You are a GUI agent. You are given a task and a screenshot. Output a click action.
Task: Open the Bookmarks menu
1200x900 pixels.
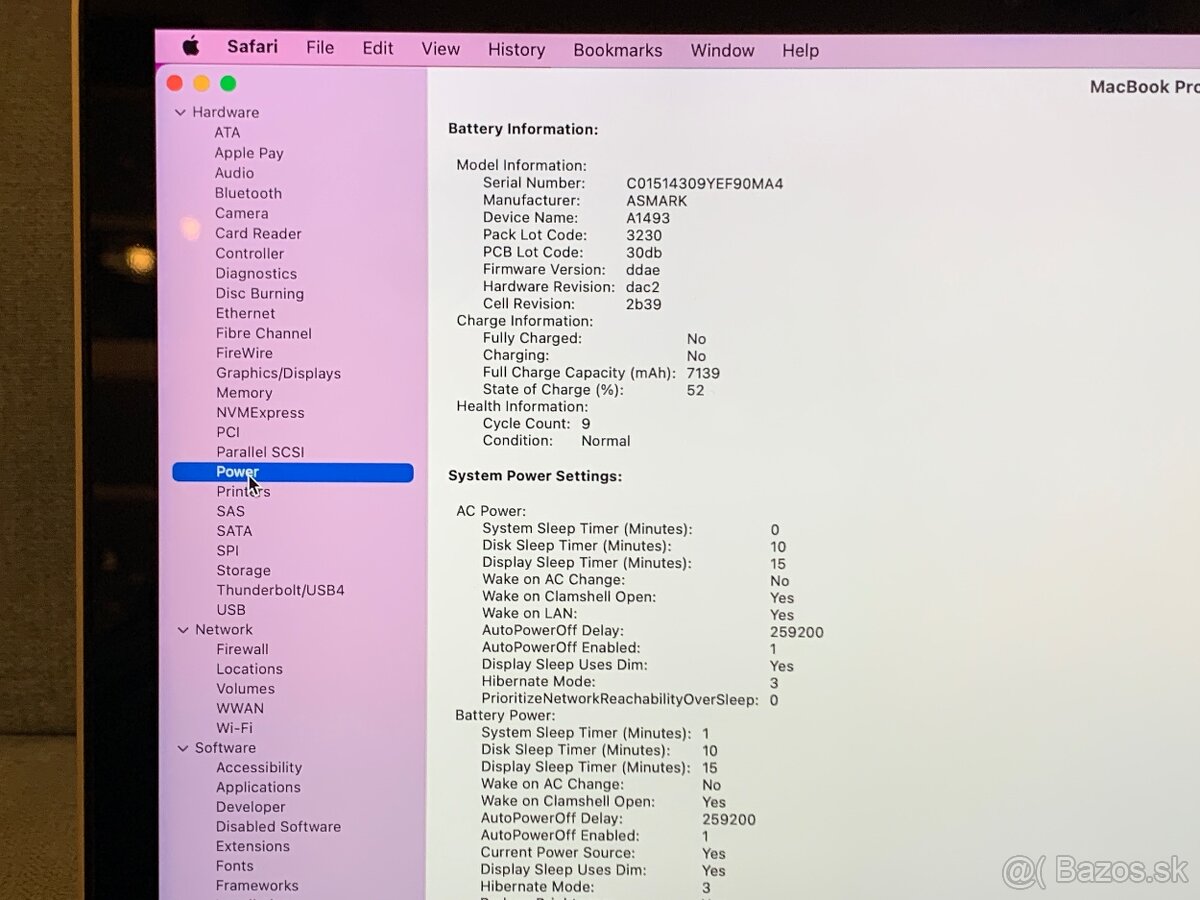click(x=618, y=50)
